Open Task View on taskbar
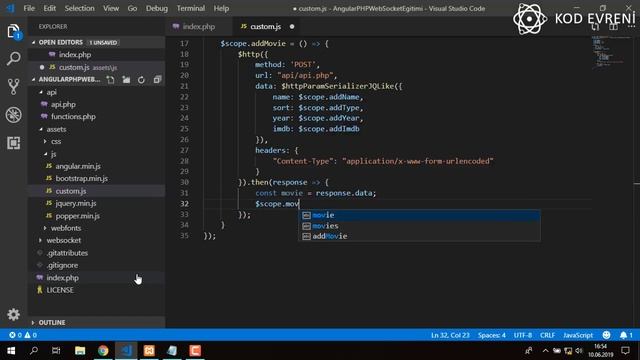This screenshot has height=360, width=640. [x=56, y=351]
